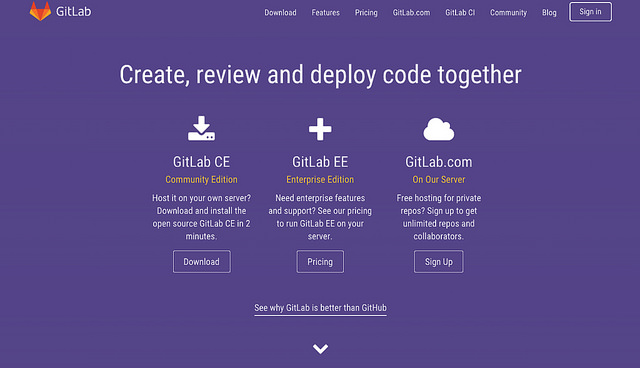Open the Features nav menu item
Viewport: 640px width, 368px height.
click(326, 13)
